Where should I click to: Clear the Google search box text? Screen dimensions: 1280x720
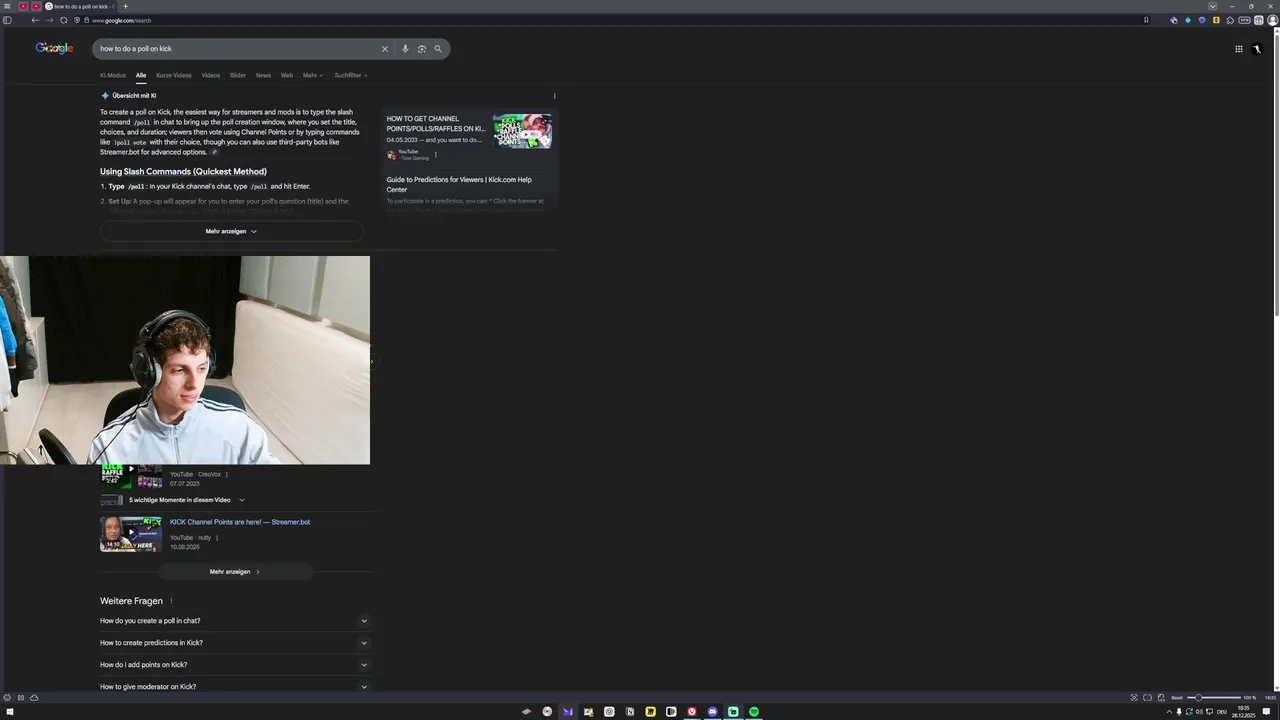[x=384, y=49]
